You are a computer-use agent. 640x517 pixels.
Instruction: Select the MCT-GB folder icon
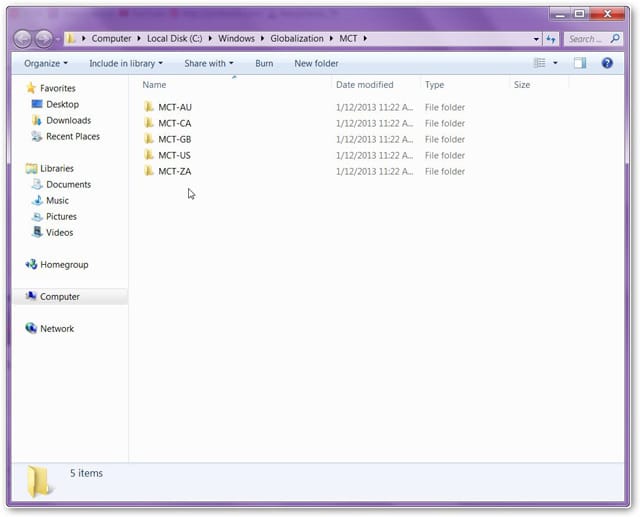[x=149, y=139]
